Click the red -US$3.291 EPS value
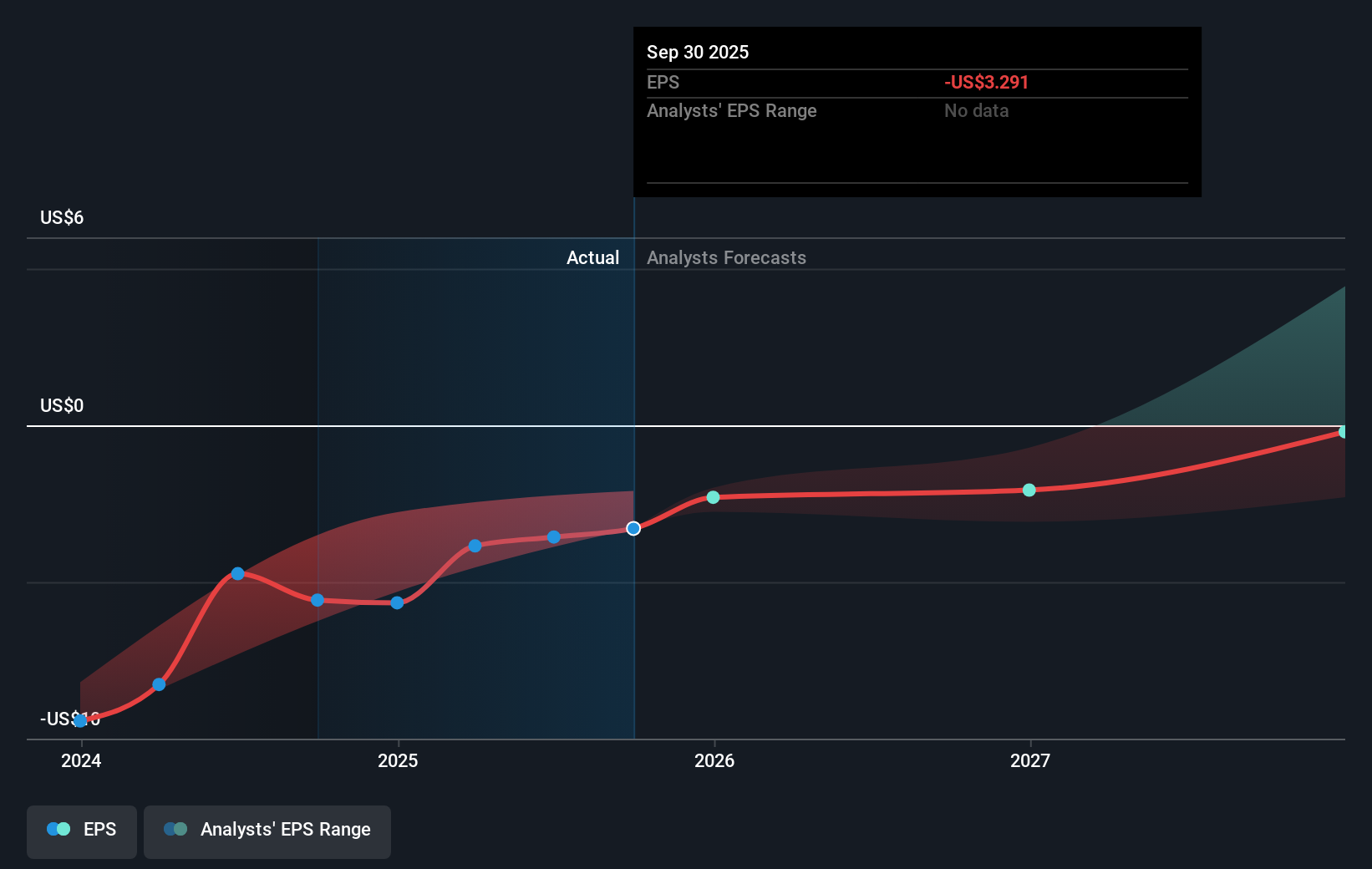The width and height of the screenshot is (1372, 869). (x=986, y=82)
